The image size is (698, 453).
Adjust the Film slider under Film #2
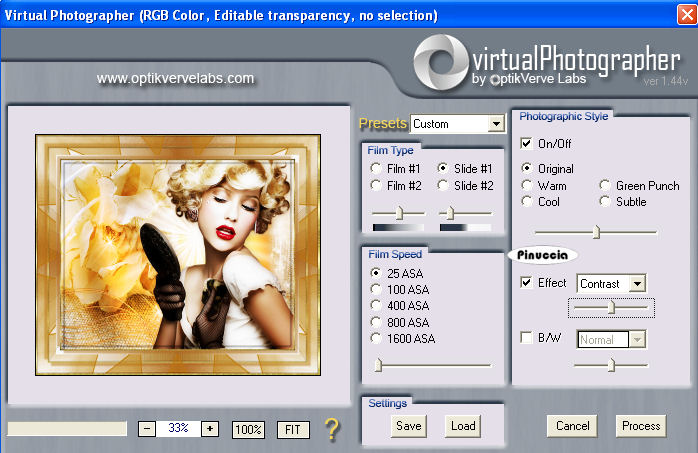(399, 213)
